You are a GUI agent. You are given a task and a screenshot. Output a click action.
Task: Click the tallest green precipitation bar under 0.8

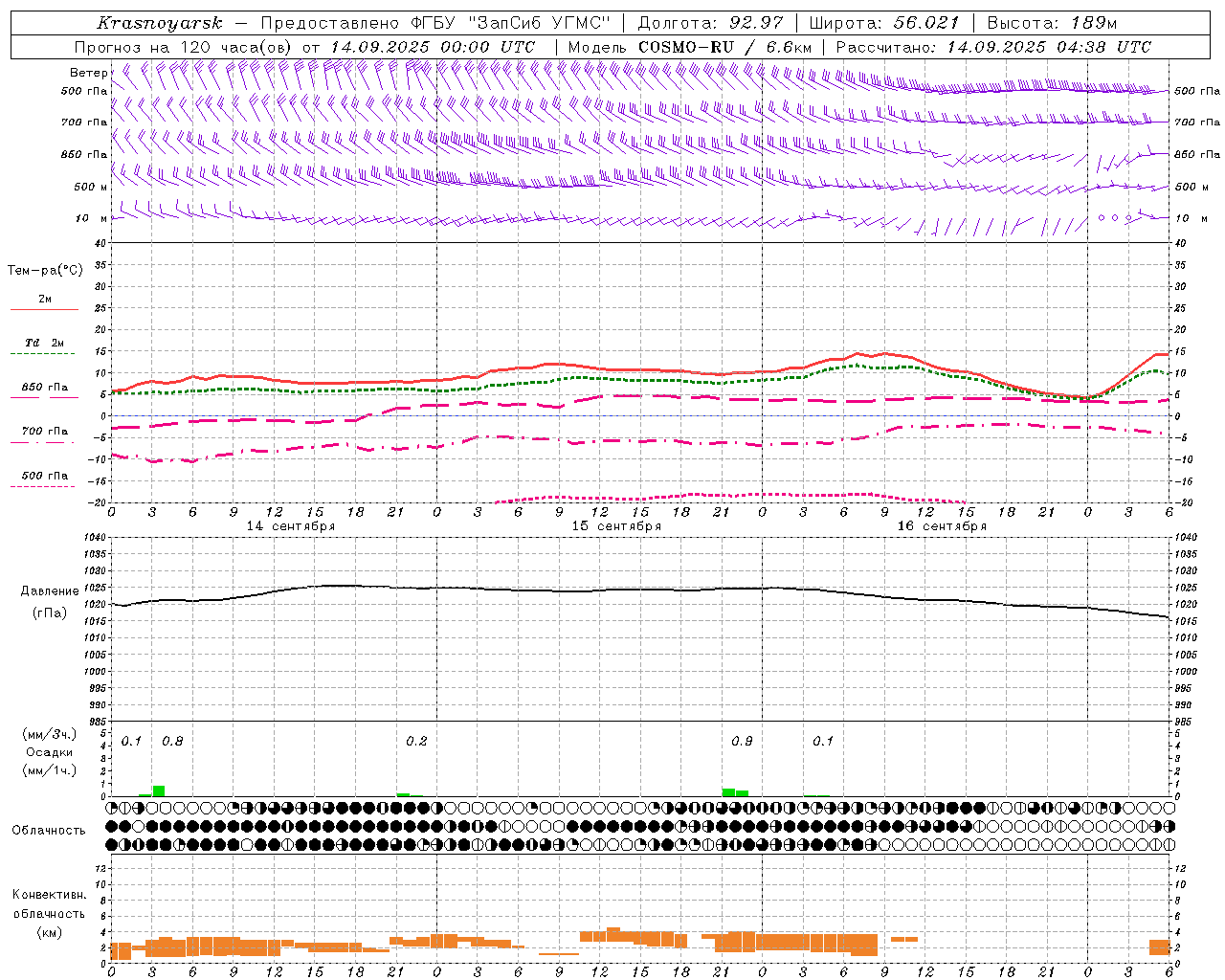[159, 791]
